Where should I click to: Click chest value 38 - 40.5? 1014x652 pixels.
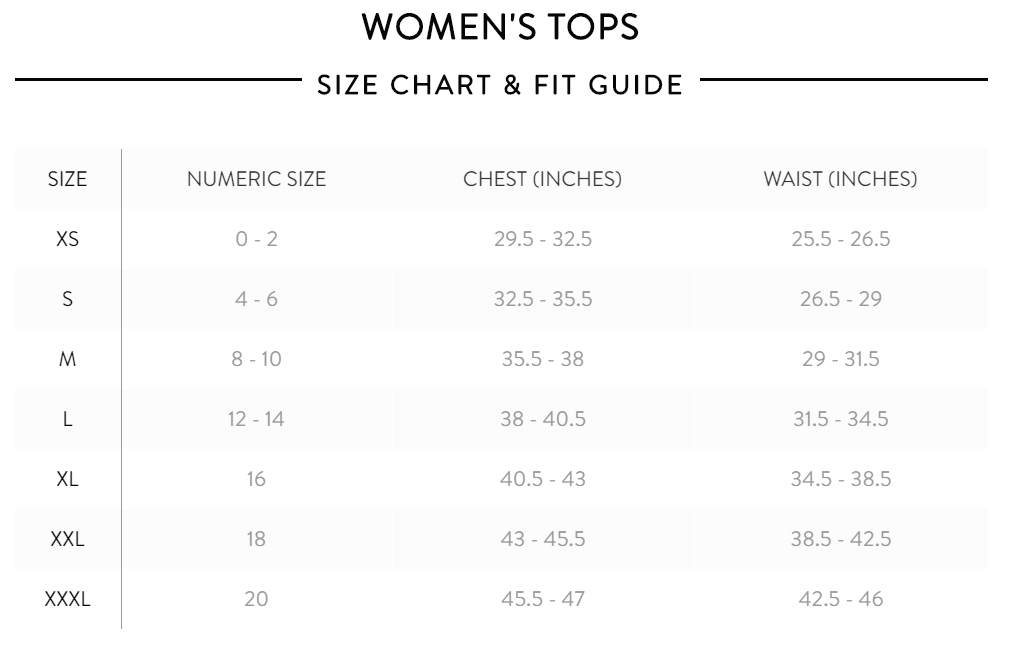(x=543, y=419)
